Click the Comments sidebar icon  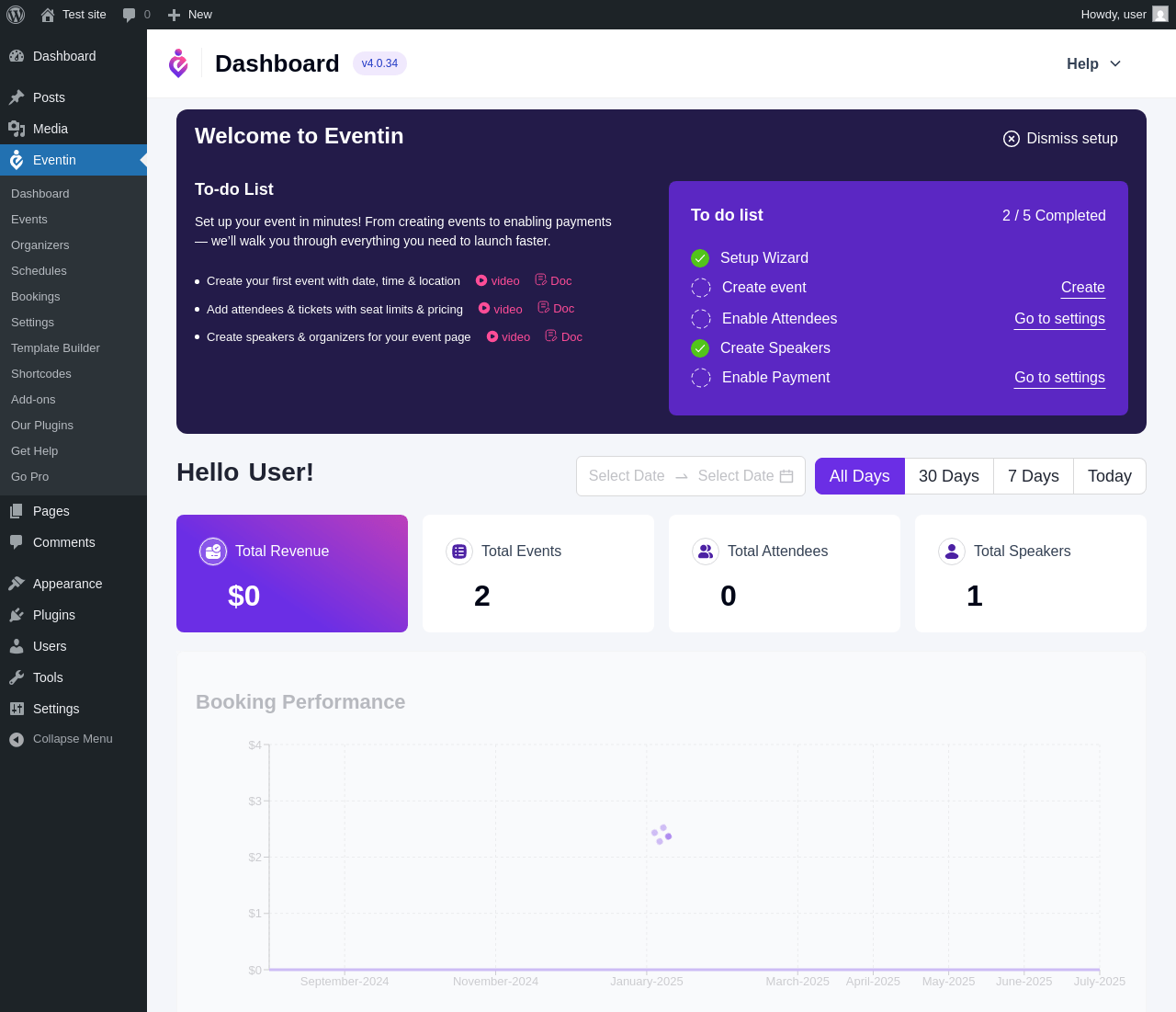(17, 542)
